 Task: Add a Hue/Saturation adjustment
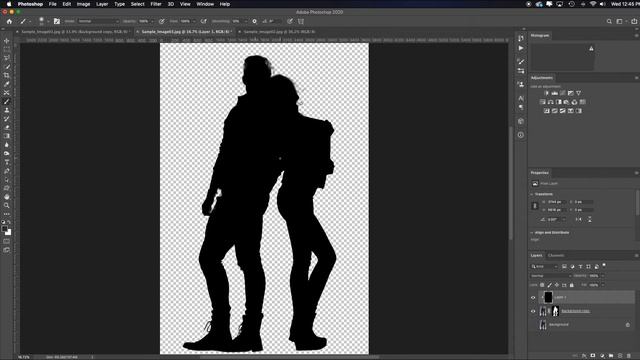pos(542,102)
